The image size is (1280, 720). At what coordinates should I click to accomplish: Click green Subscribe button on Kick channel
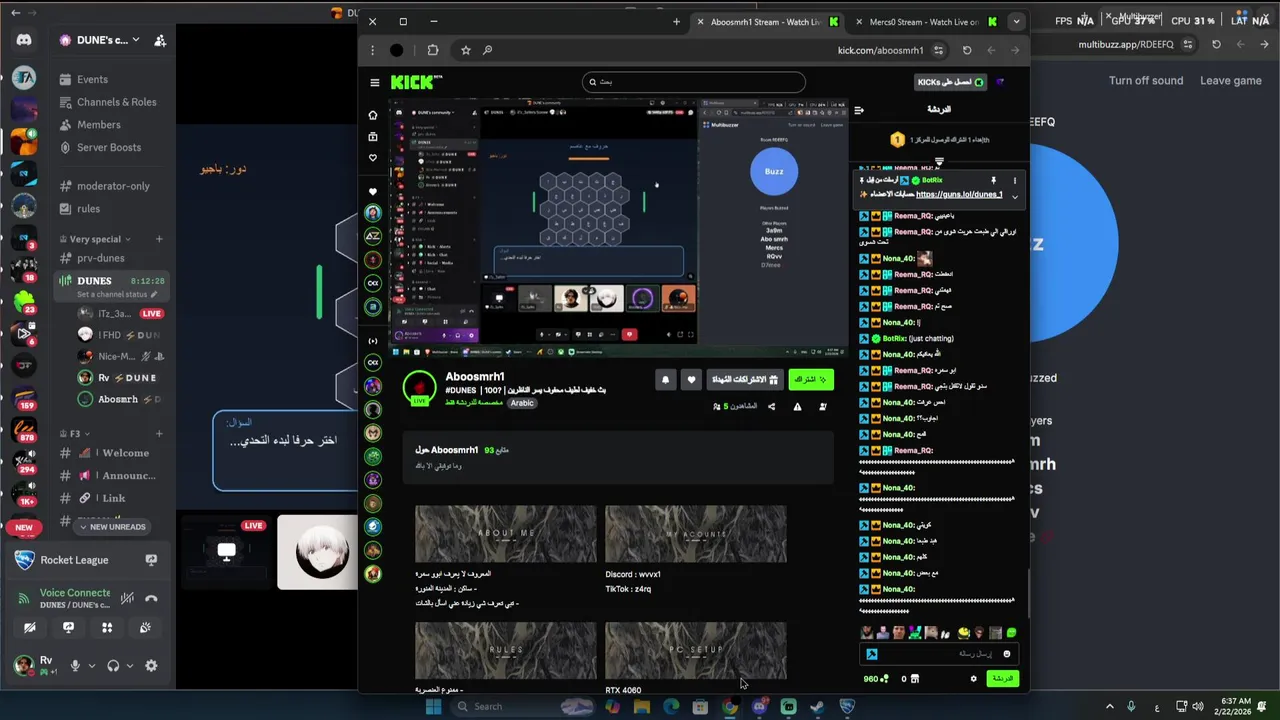810,380
